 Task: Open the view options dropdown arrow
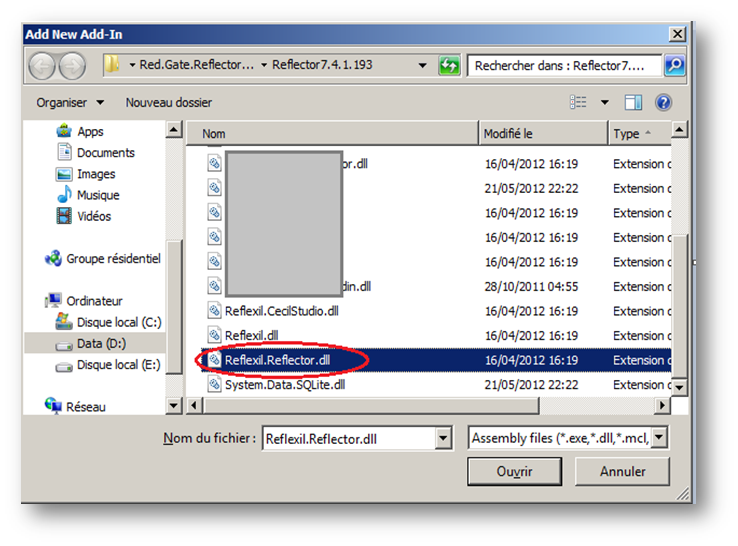[x=604, y=102]
